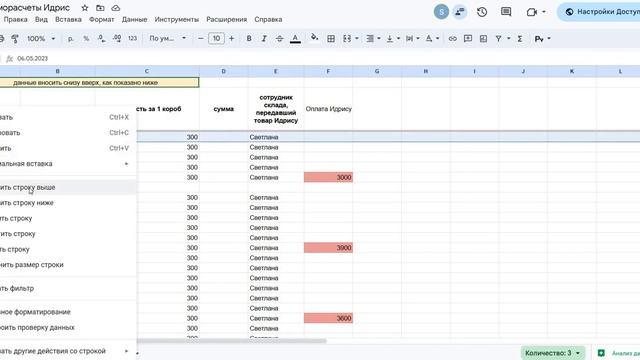Star the document with the star icon
The height and width of the screenshot is (360, 640).
(x=84, y=8)
